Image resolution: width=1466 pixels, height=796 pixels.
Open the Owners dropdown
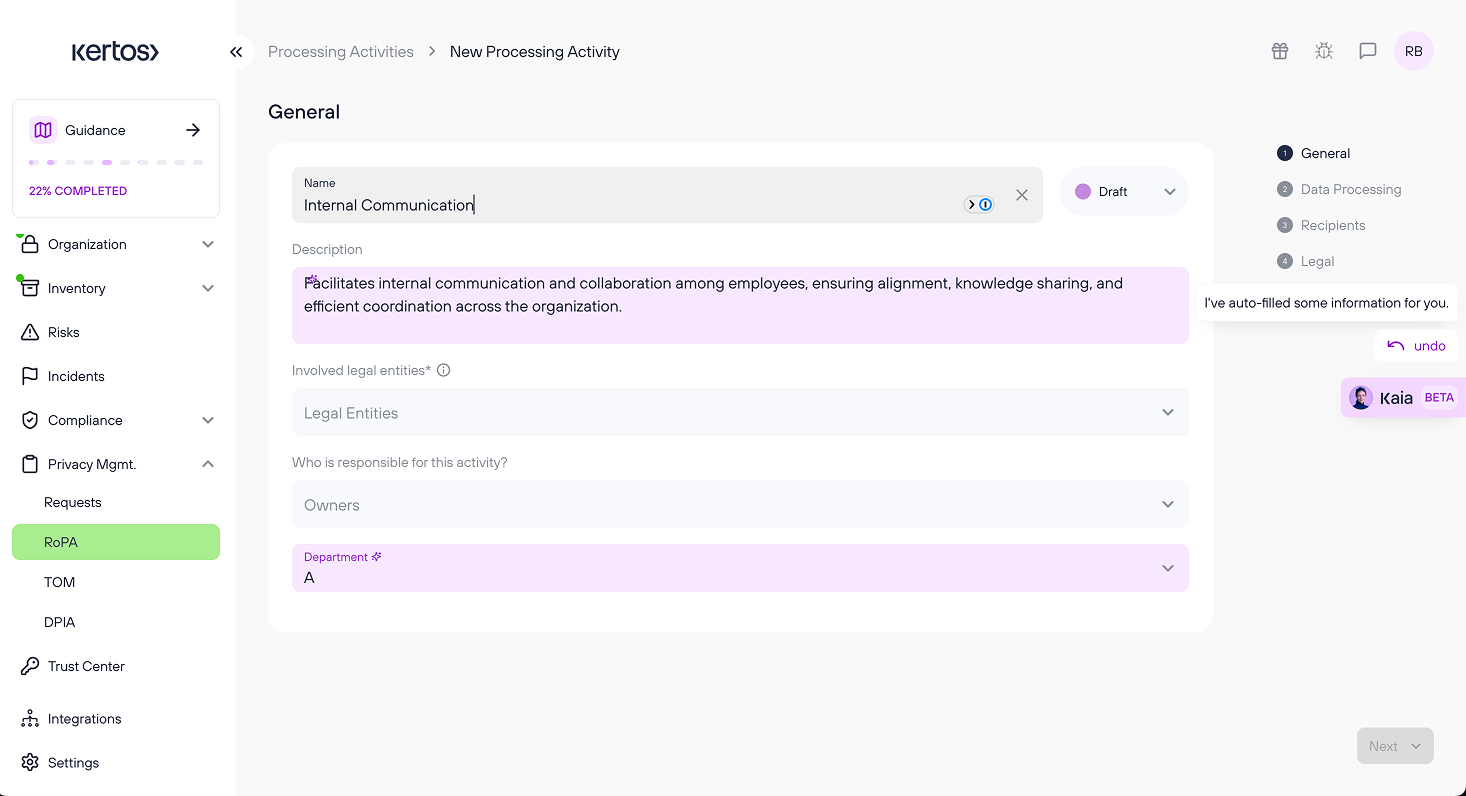(740, 504)
